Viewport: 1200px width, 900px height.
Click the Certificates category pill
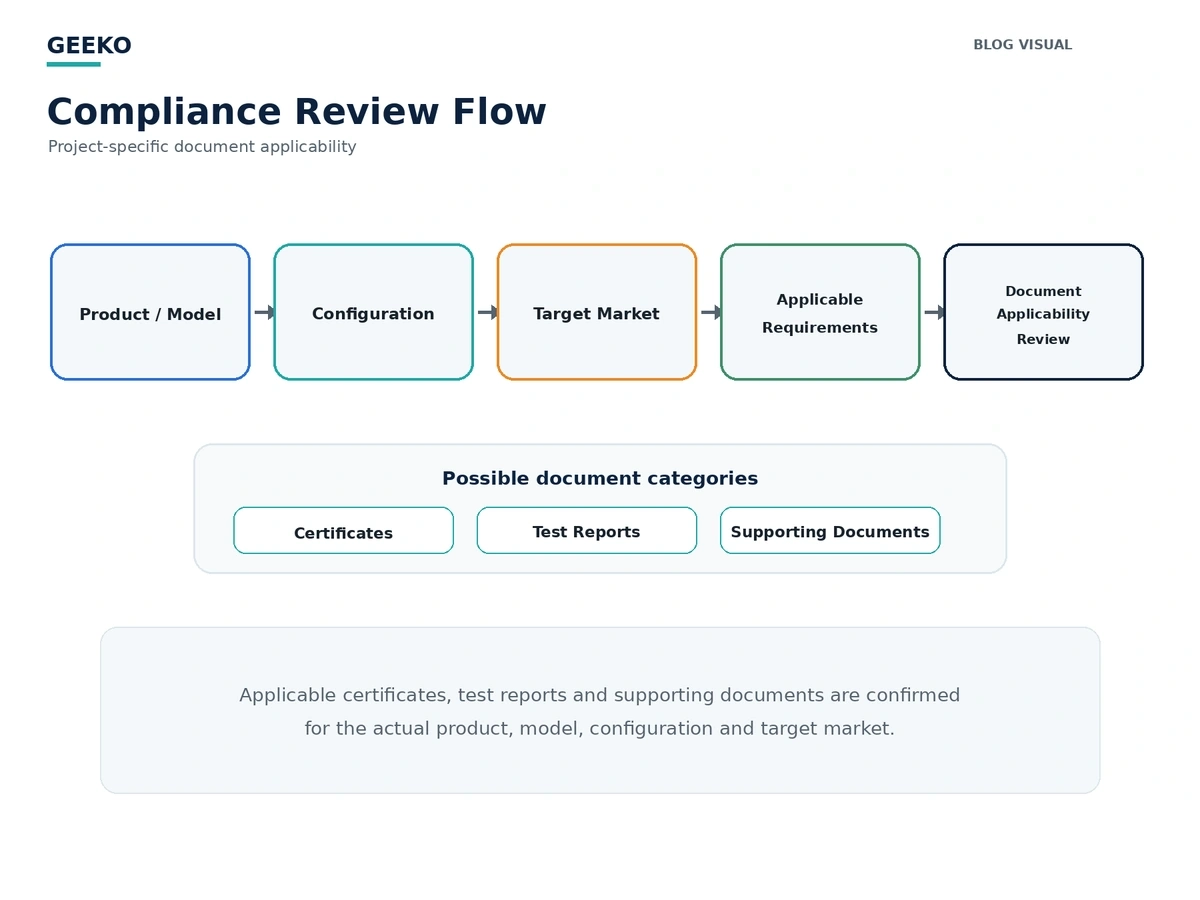343,530
